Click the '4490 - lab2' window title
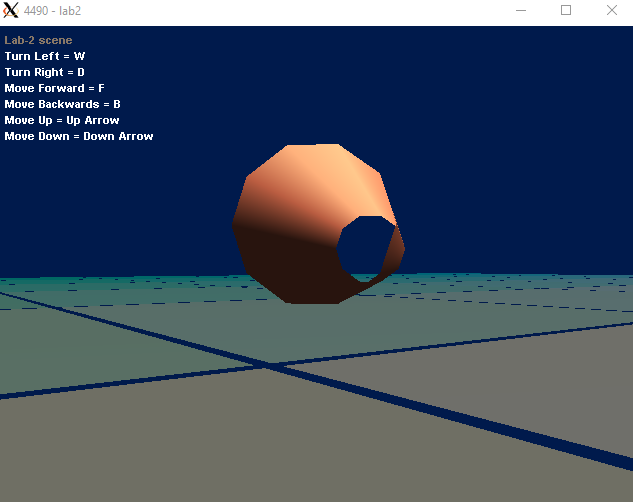This screenshot has height=502, width=633. click(x=52, y=11)
